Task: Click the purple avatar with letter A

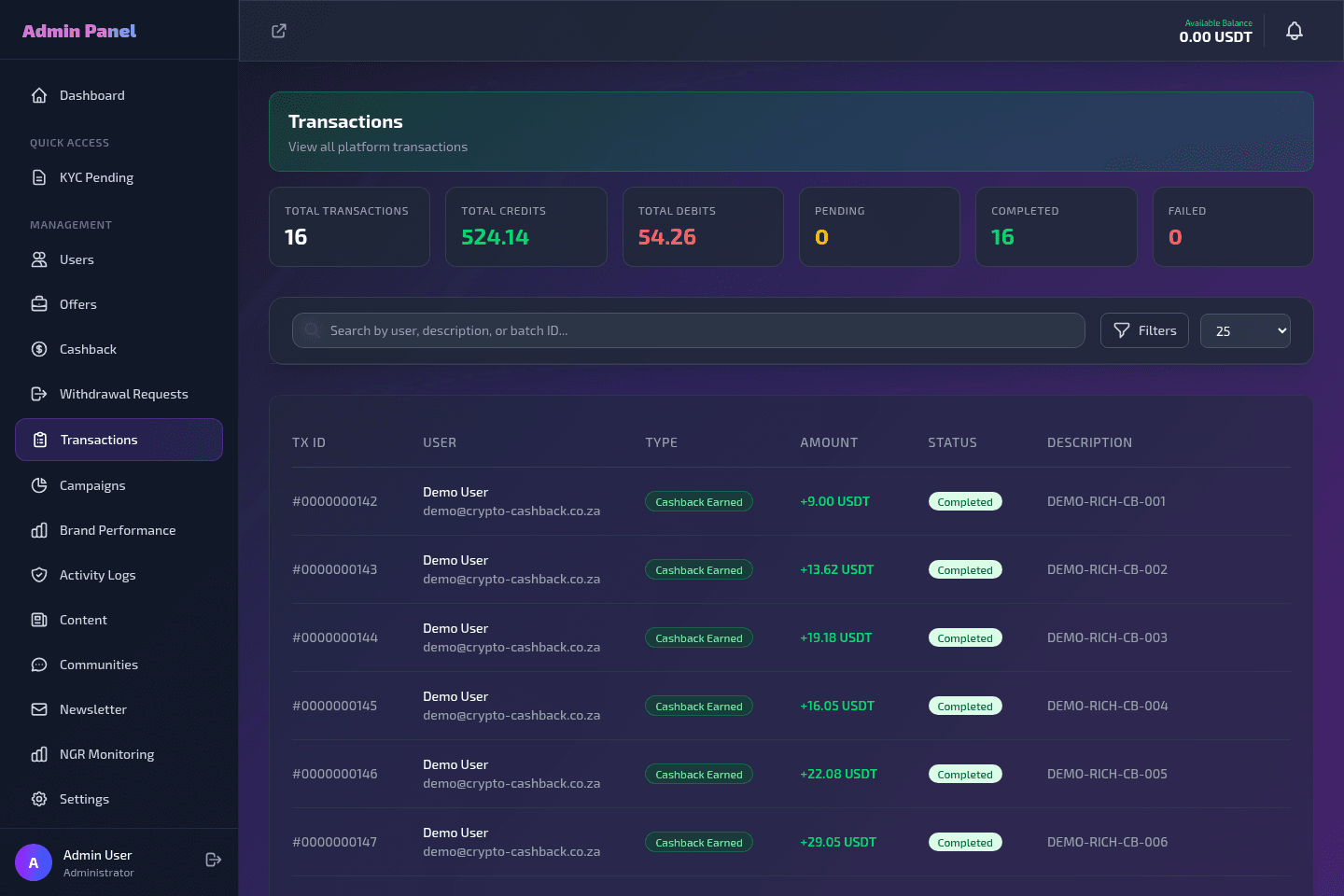Action: coord(34,862)
